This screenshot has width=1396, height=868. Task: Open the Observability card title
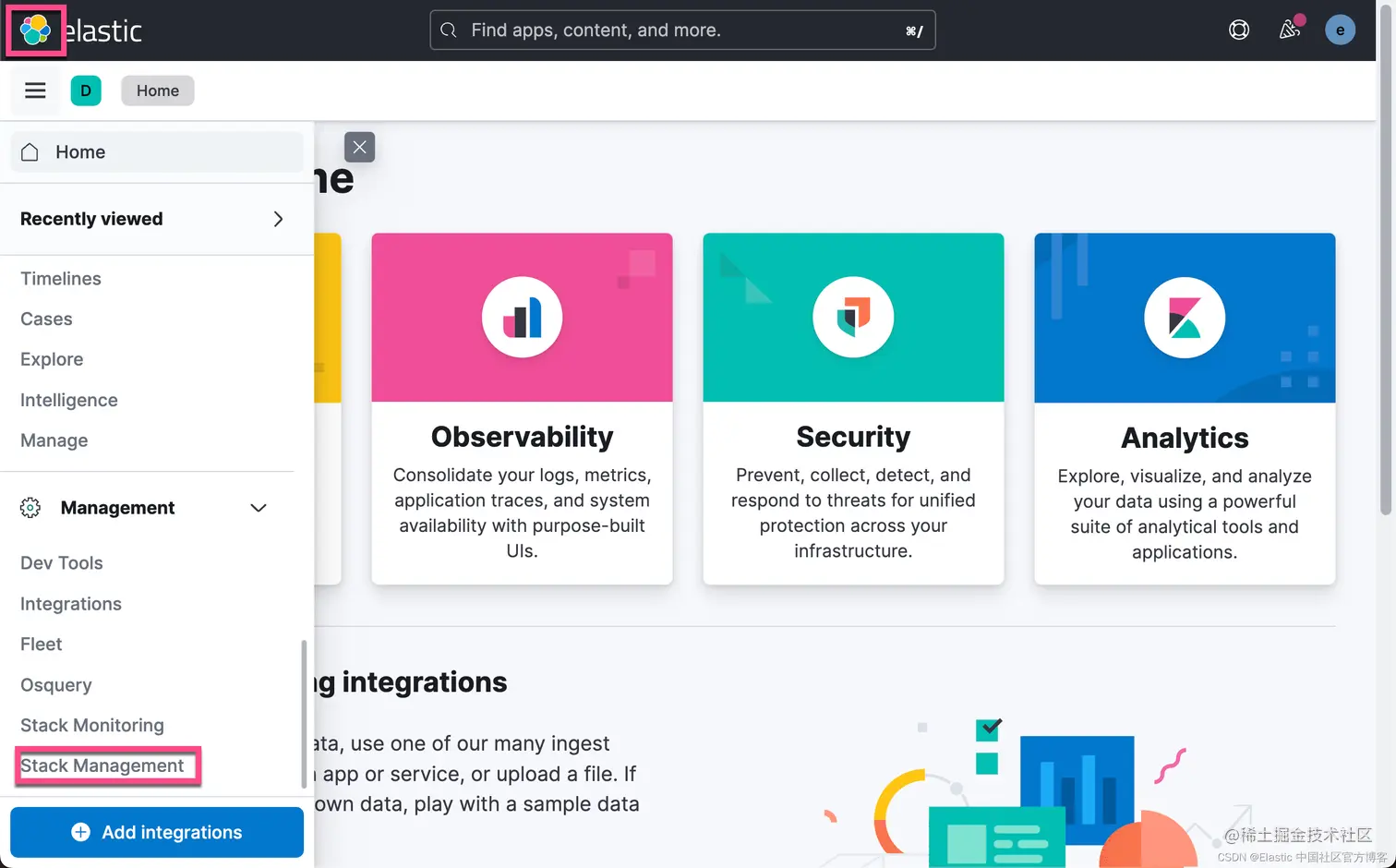(522, 437)
